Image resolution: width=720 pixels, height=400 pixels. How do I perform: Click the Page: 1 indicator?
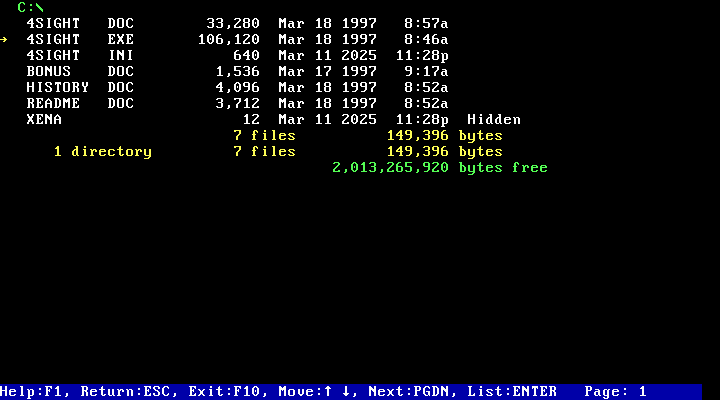615,392
